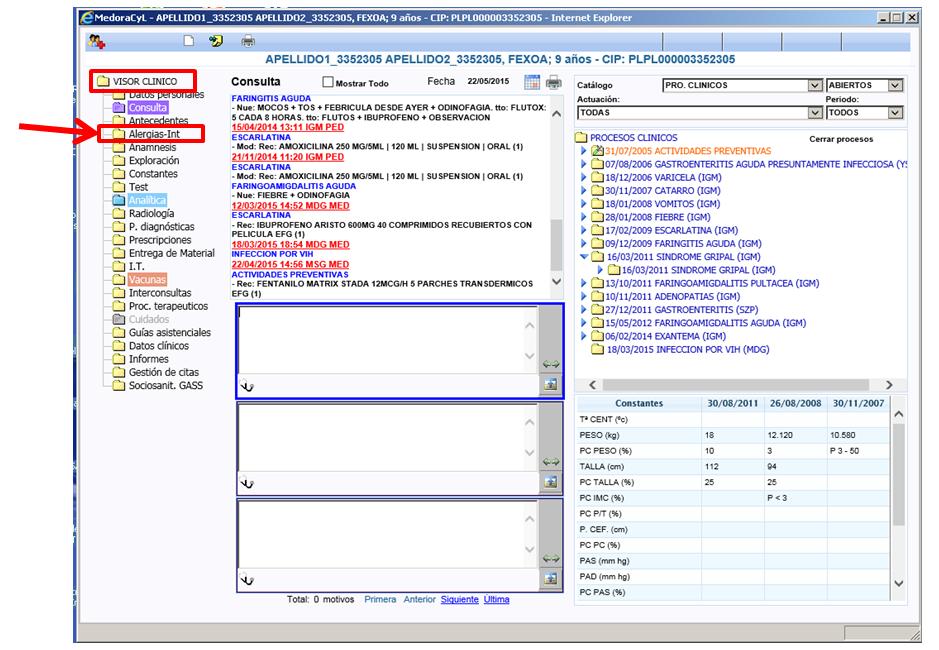Click image icon in third note box
Screen dimensions: 939x650
coord(550,578)
